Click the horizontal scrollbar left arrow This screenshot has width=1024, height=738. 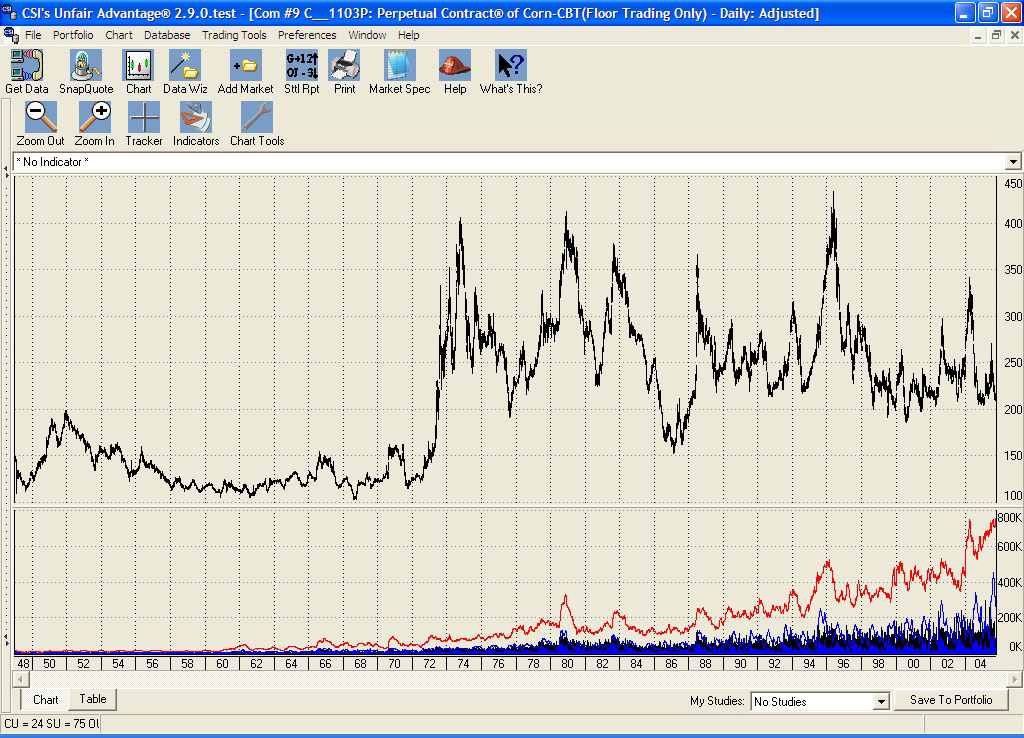point(20,680)
